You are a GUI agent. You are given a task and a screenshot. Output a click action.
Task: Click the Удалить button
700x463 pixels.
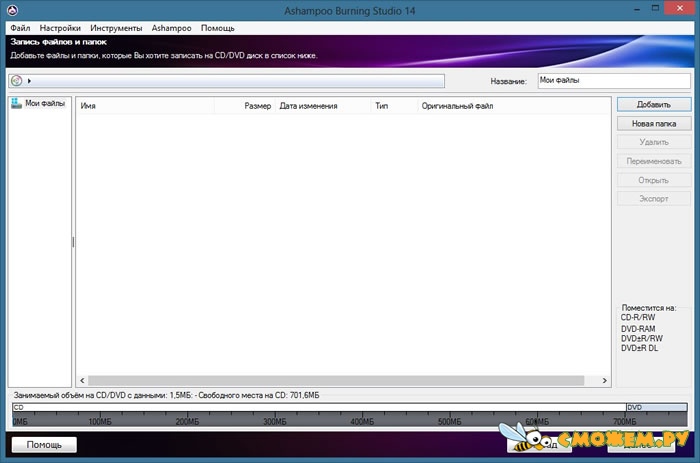(654, 142)
